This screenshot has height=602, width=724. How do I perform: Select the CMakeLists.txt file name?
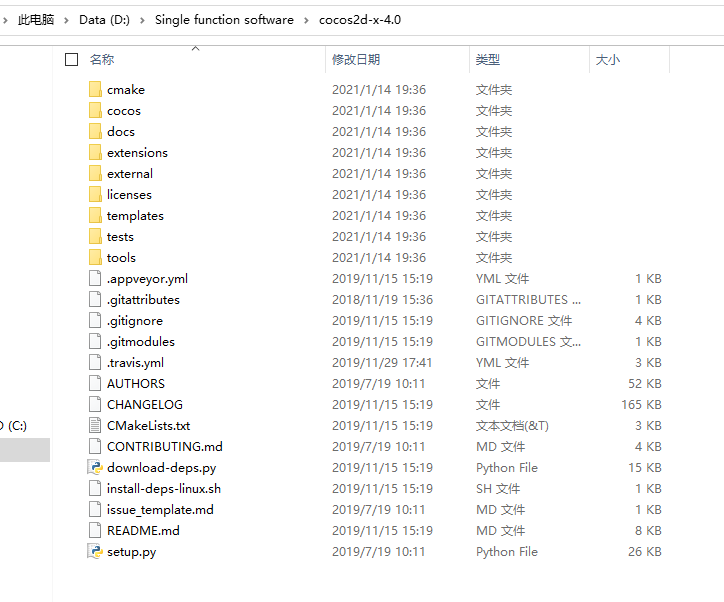(x=149, y=426)
